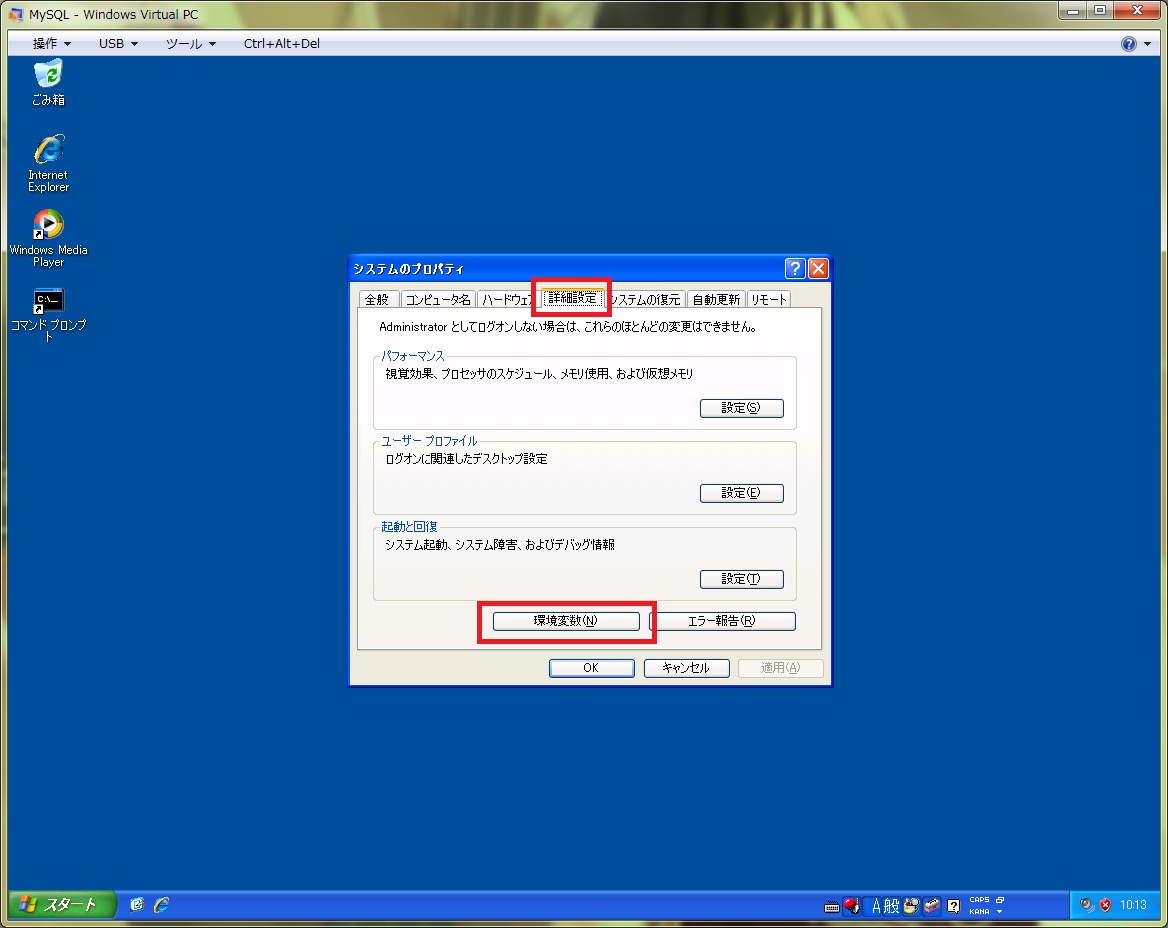Open 起動と回復 設定(T) button
The image size is (1168, 928).
coord(741,579)
